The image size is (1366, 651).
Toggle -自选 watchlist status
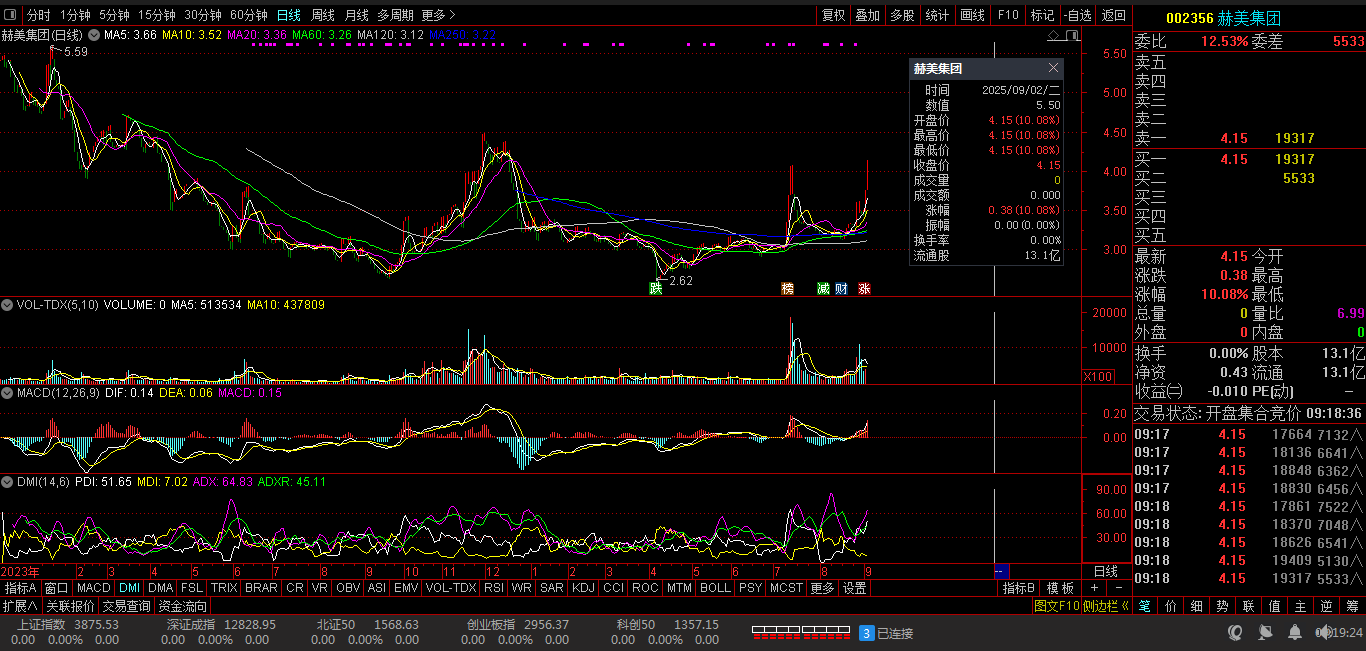click(1077, 15)
